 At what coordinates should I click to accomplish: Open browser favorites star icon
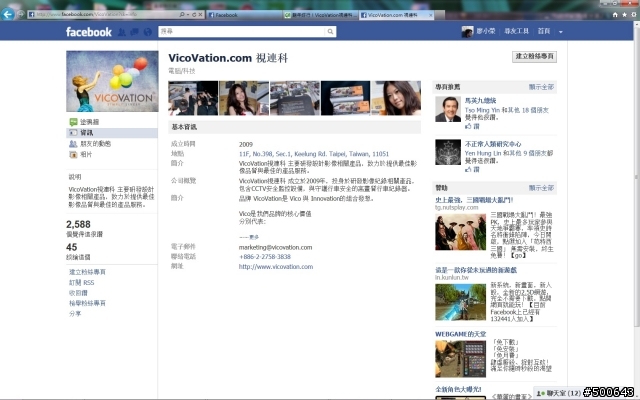pos(624,15)
